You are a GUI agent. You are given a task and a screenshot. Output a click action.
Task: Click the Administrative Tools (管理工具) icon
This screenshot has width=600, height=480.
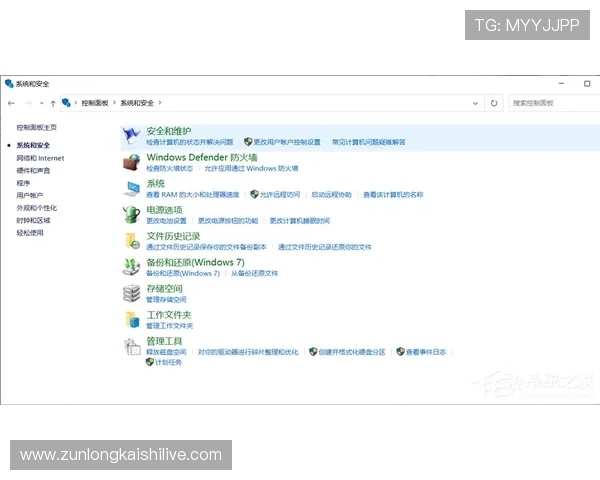pyautogui.click(x=132, y=346)
